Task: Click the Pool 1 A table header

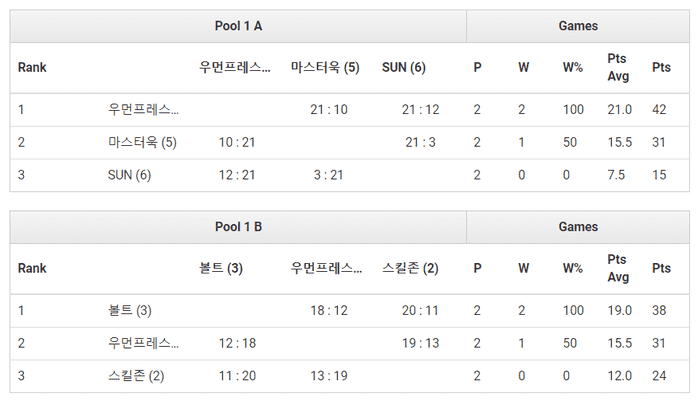Action: [238, 26]
